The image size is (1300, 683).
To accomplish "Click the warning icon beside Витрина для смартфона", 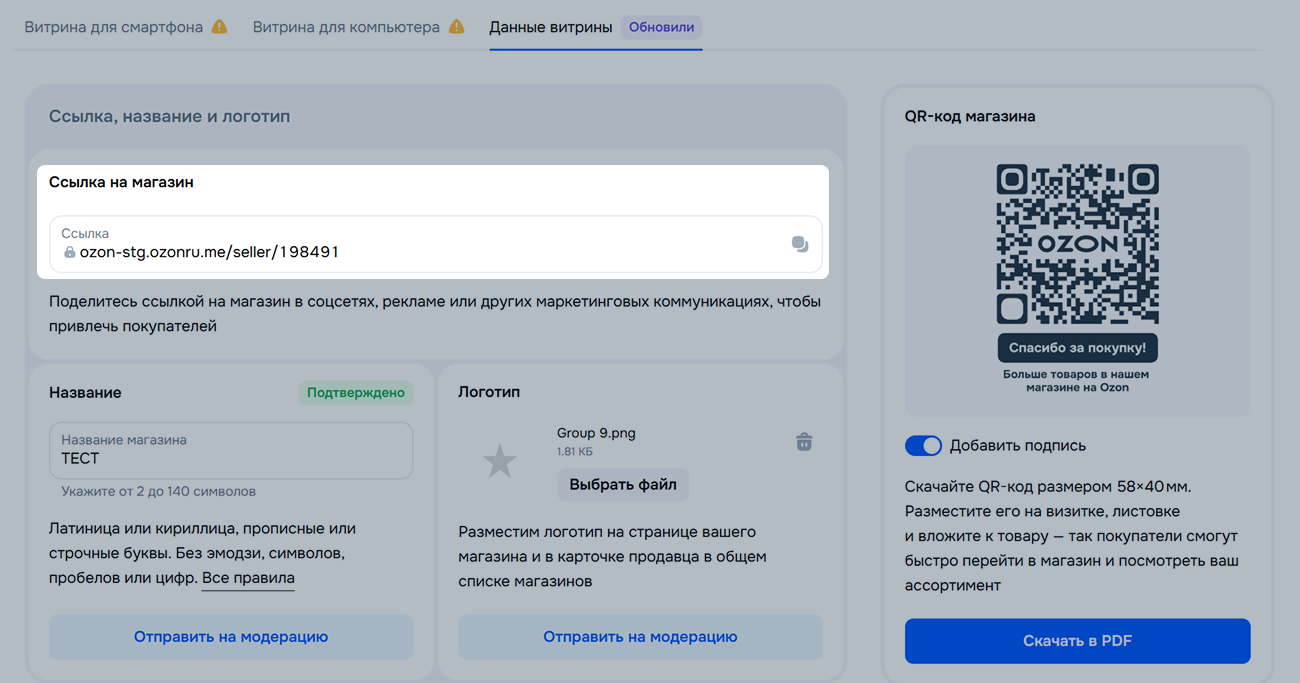I will (219, 27).
